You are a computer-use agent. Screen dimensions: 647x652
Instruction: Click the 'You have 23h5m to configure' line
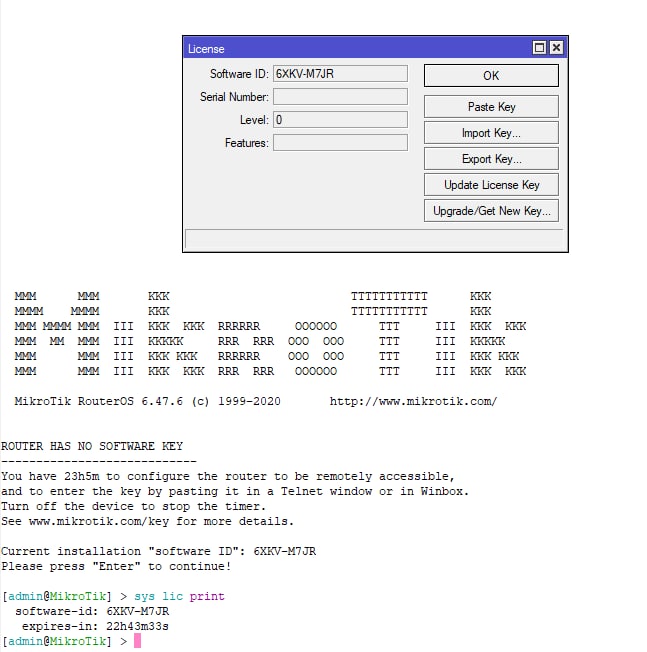pyautogui.click(x=228, y=477)
